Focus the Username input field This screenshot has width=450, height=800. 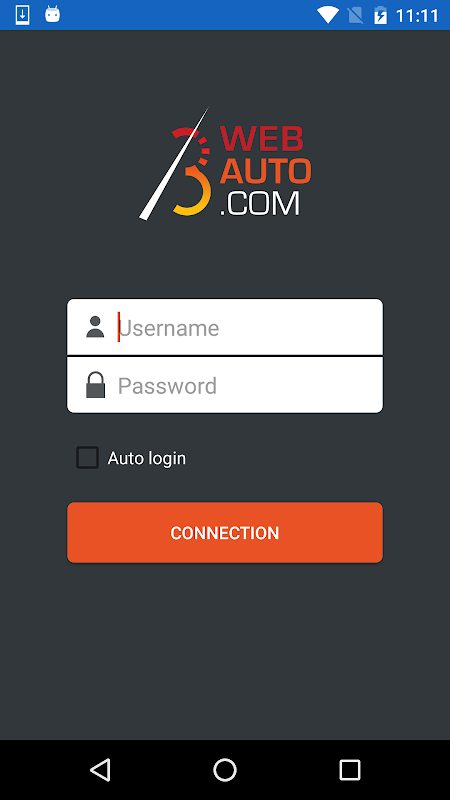225,327
